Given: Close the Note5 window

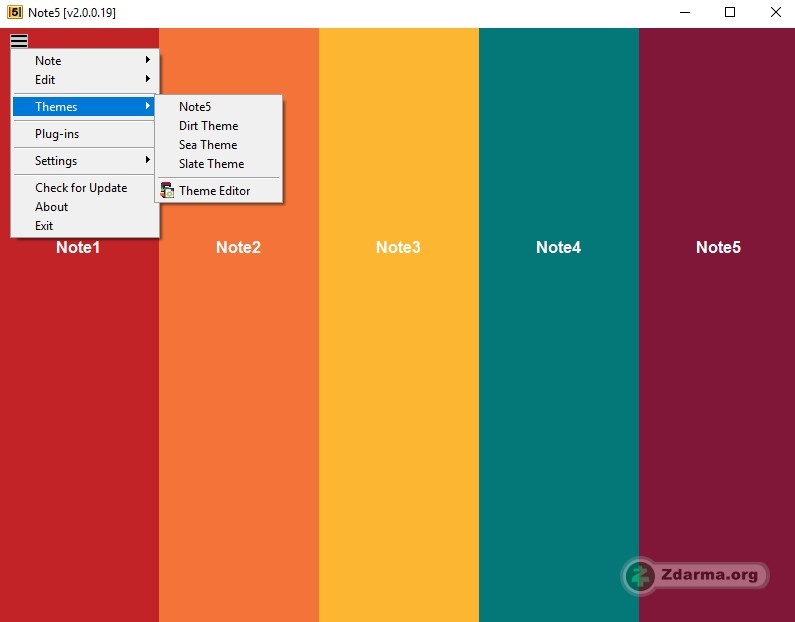Looking at the screenshot, I should pos(775,12).
